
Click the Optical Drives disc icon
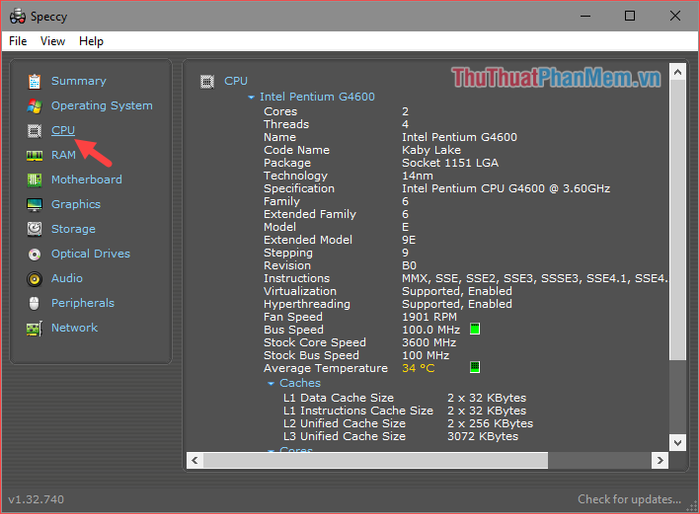click(34, 254)
